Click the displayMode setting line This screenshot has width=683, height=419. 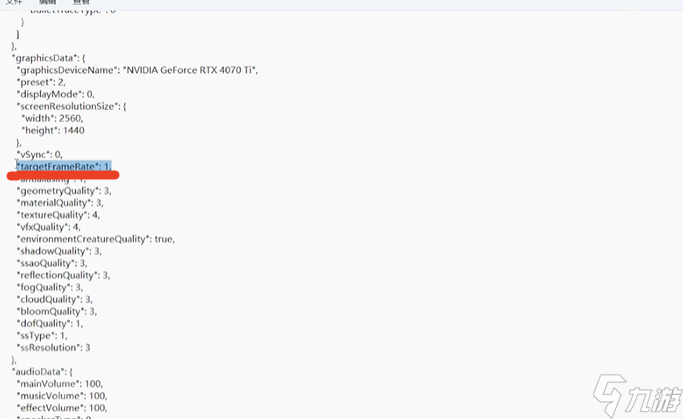tap(55, 95)
